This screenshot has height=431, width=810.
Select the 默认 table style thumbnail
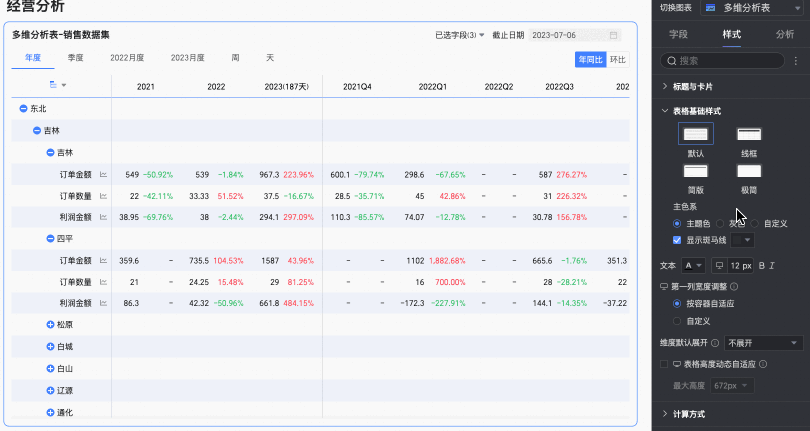pyautogui.click(x=695, y=134)
